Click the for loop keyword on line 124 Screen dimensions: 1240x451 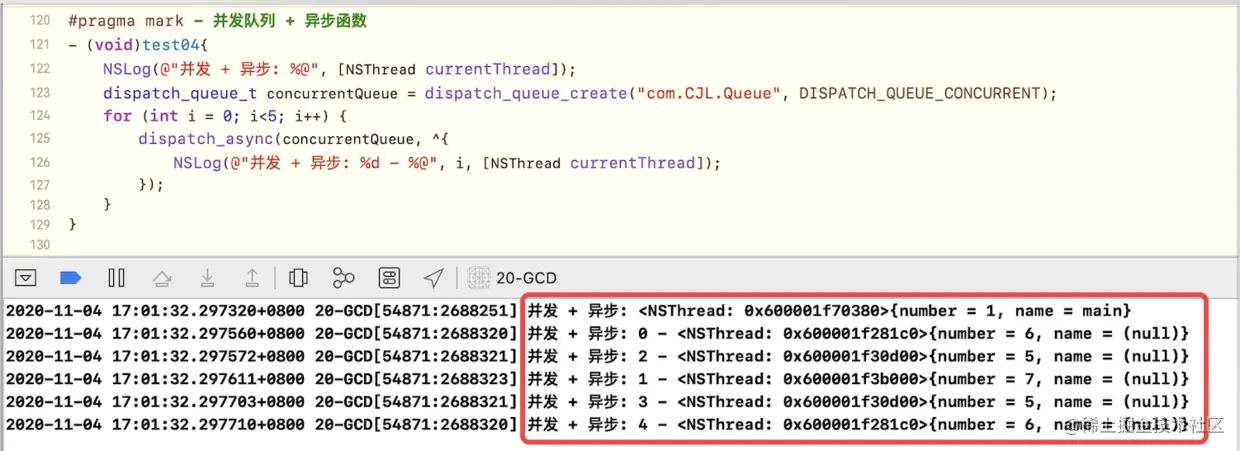117,116
